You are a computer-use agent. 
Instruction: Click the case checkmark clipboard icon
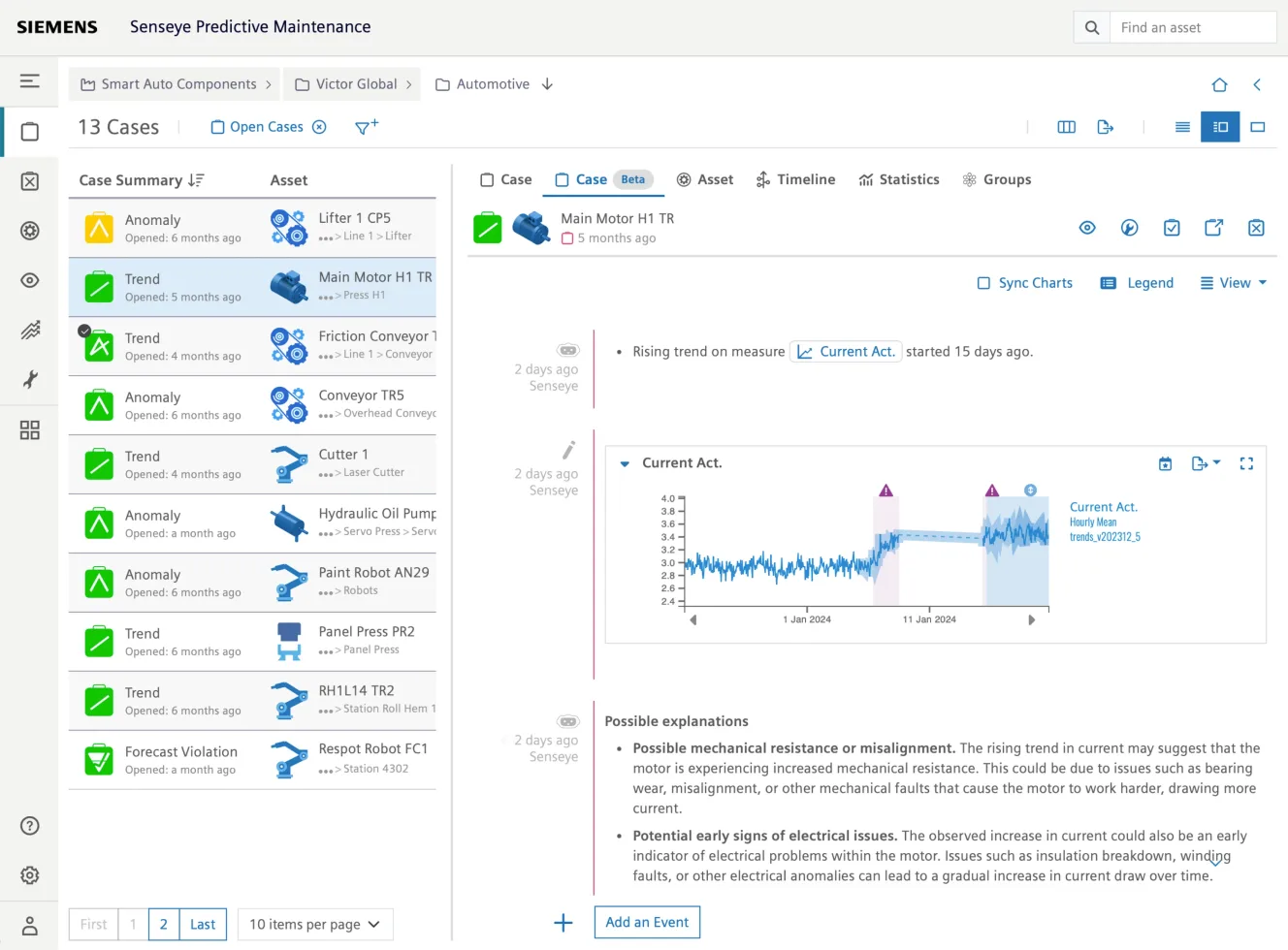[1172, 228]
